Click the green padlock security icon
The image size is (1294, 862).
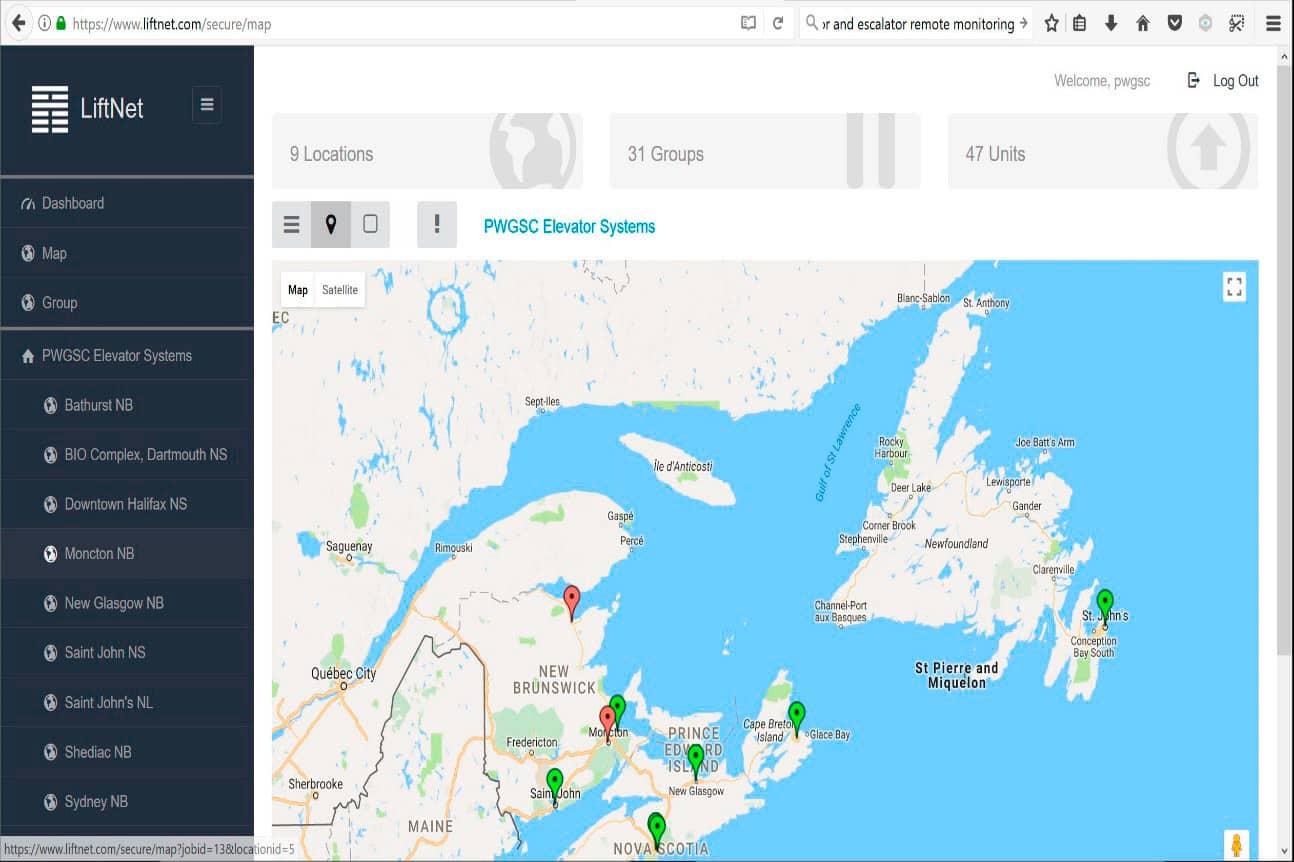[x=61, y=23]
